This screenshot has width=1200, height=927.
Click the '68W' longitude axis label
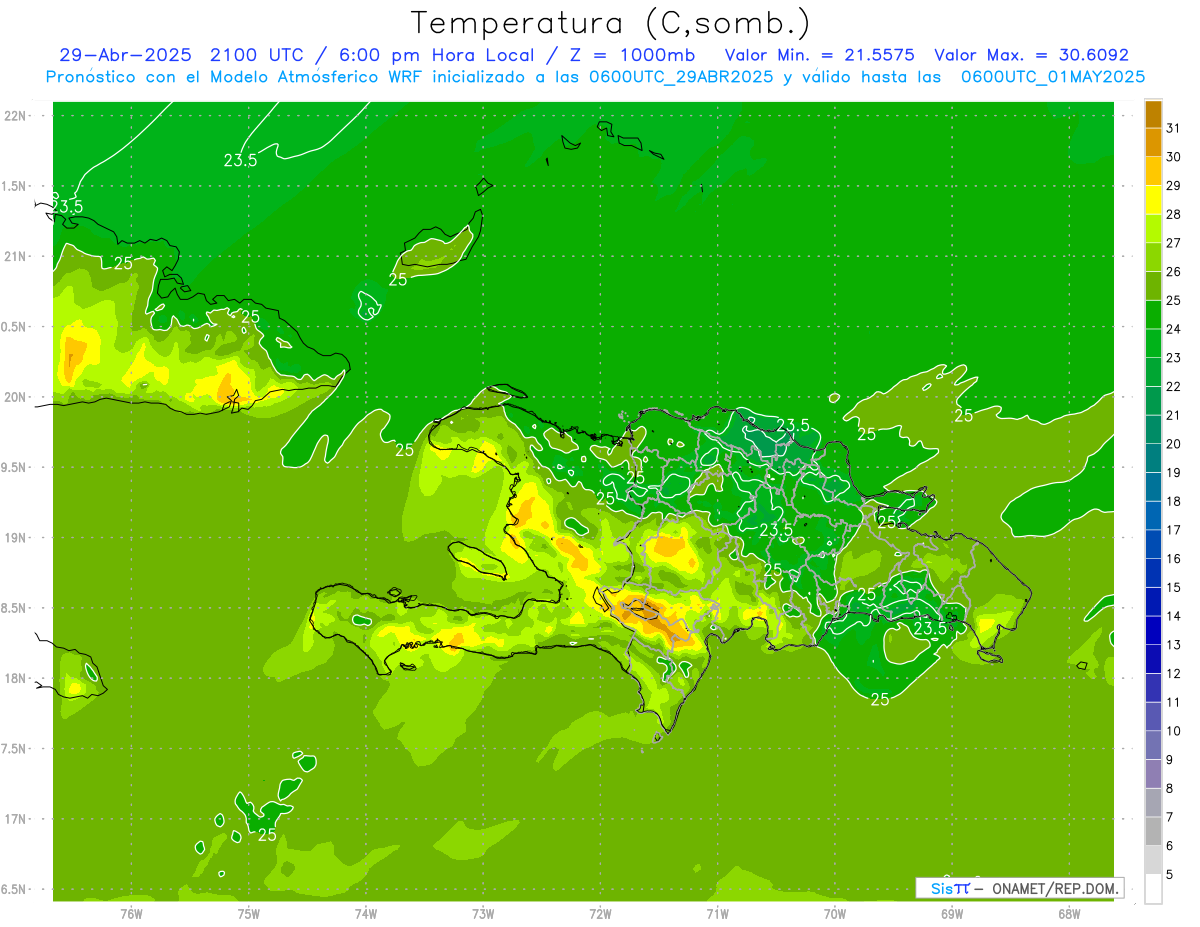click(1069, 913)
